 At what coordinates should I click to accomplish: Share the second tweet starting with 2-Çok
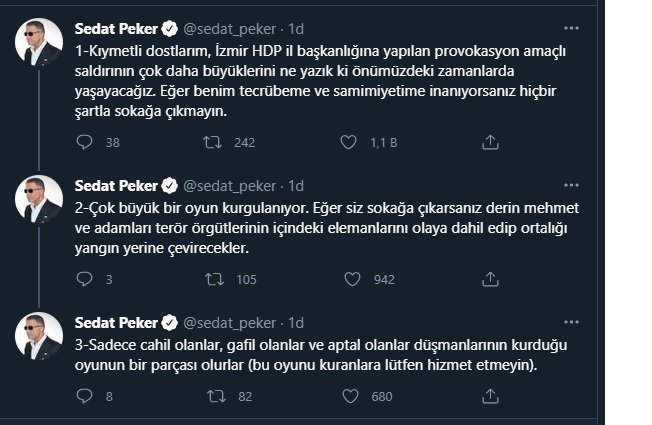click(x=490, y=279)
